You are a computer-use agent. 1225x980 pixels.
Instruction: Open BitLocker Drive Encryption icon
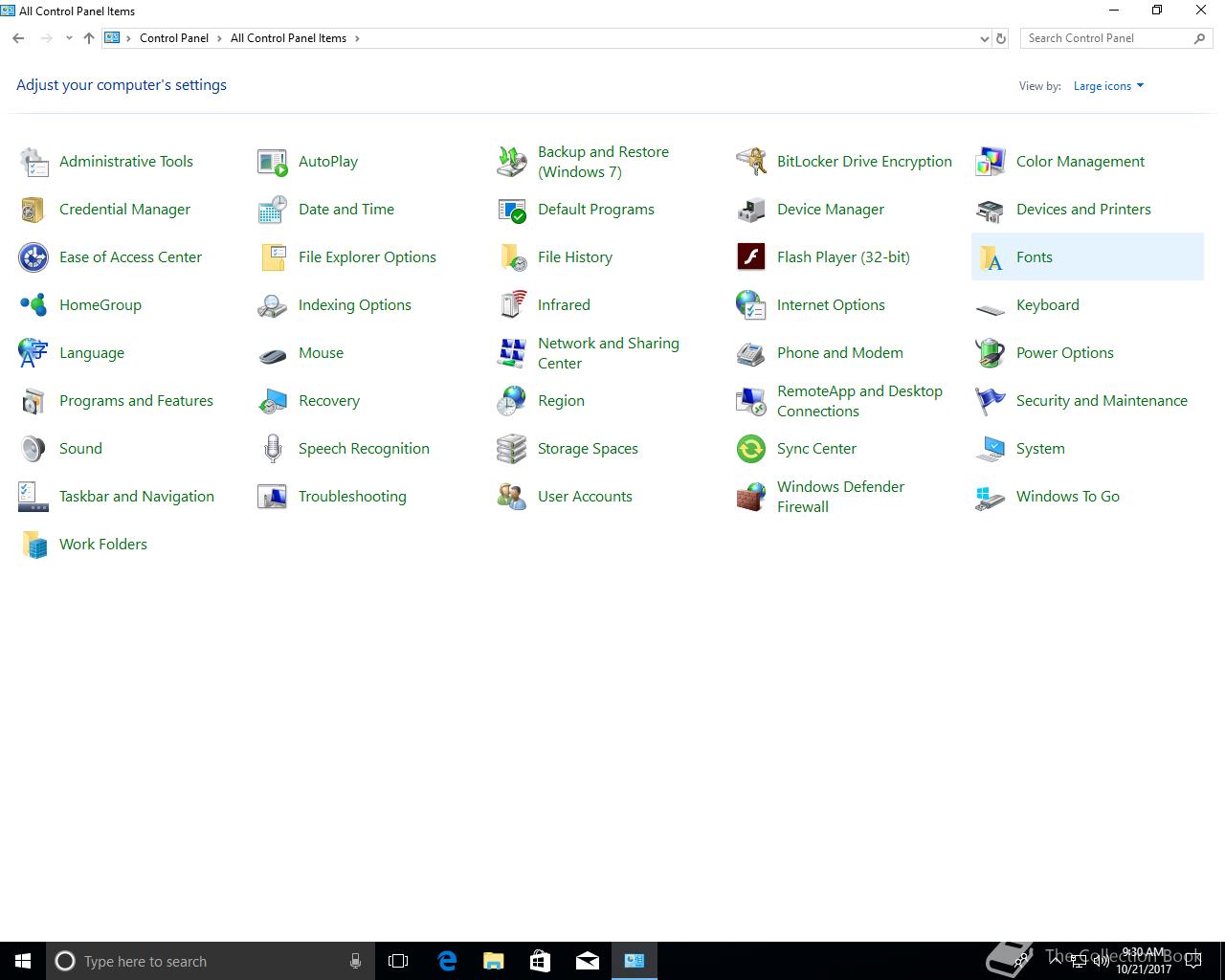coord(751,162)
